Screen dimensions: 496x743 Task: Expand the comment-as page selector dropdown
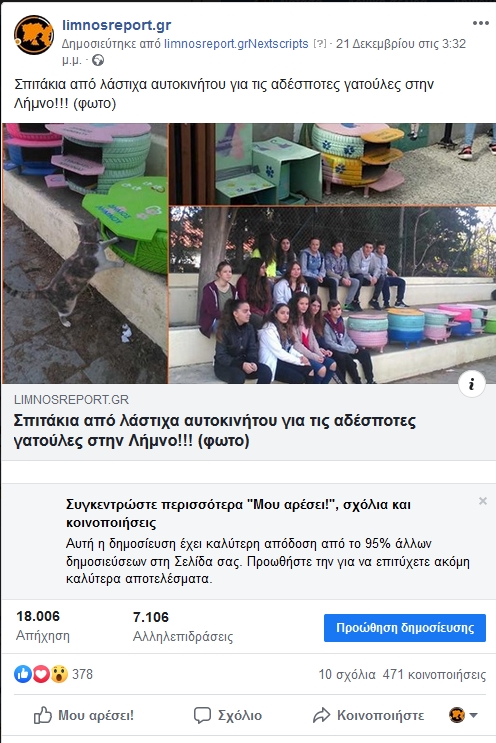(463, 715)
